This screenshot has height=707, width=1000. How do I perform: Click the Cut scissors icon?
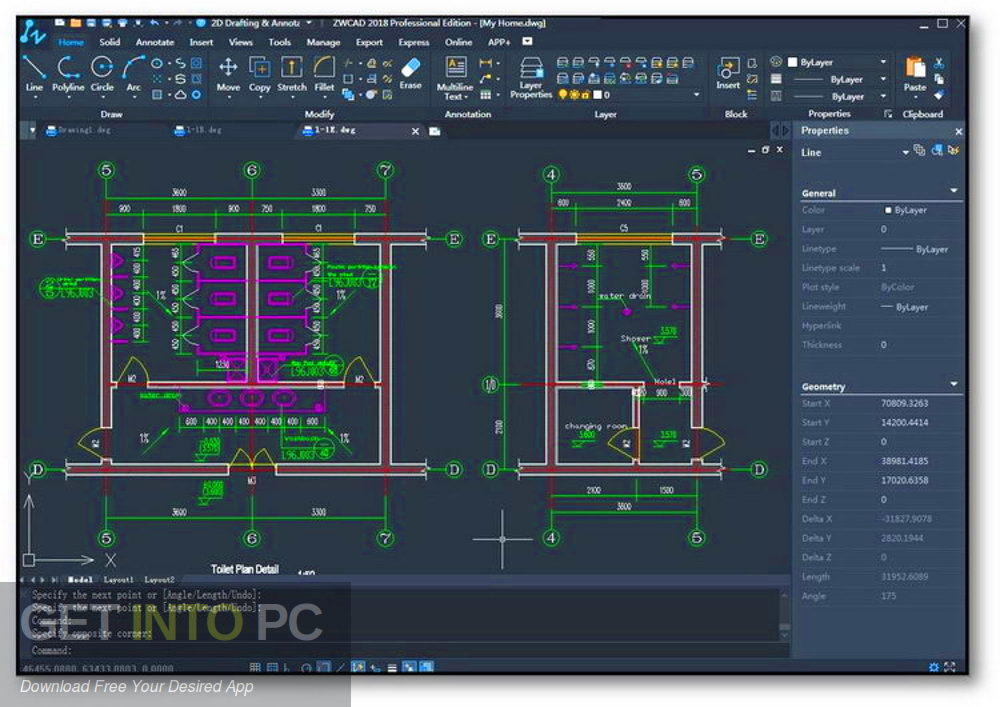point(939,62)
